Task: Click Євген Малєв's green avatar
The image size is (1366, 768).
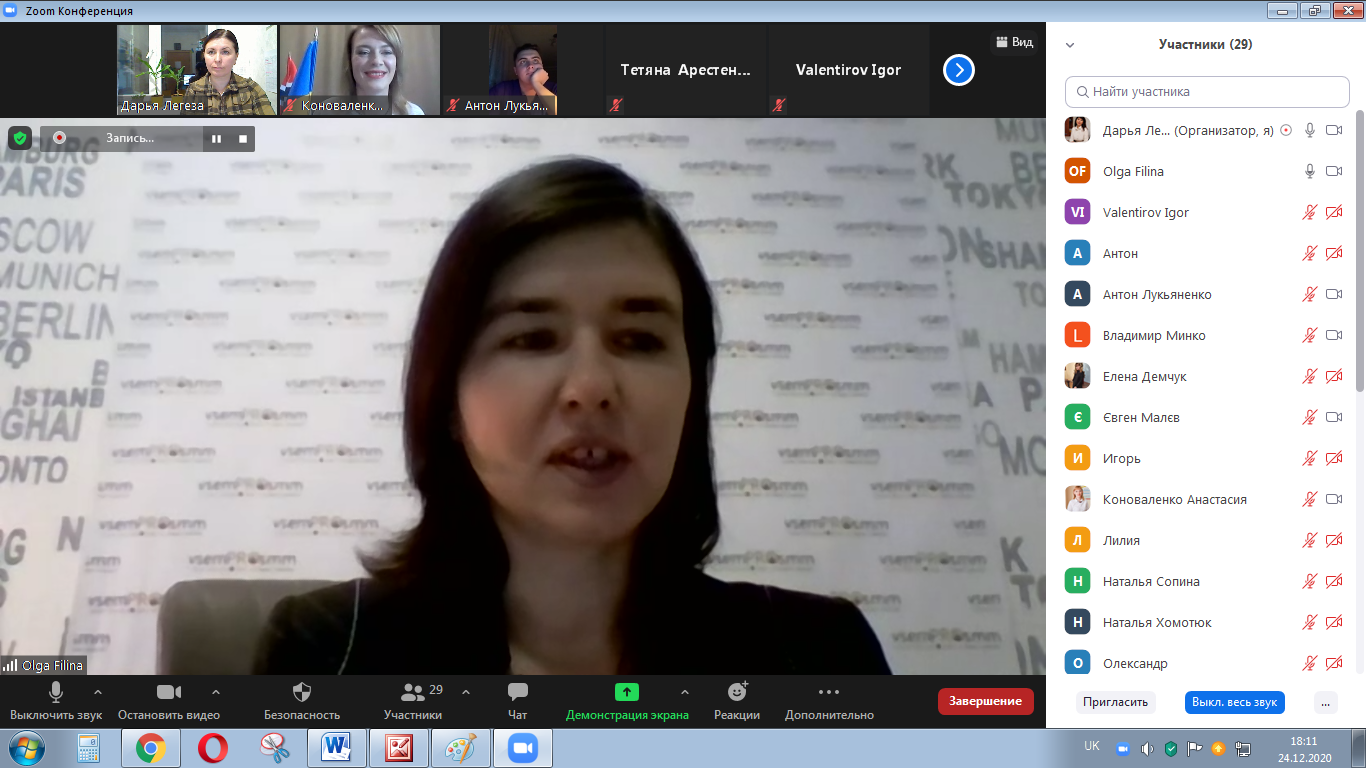Action: click(1078, 417)
